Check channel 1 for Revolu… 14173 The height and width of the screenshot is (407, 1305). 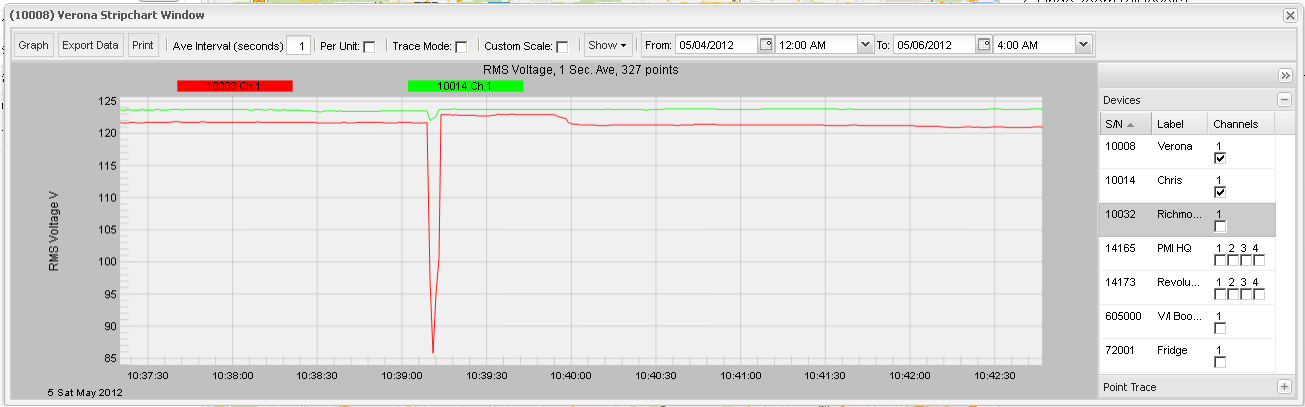(1219, 294)
